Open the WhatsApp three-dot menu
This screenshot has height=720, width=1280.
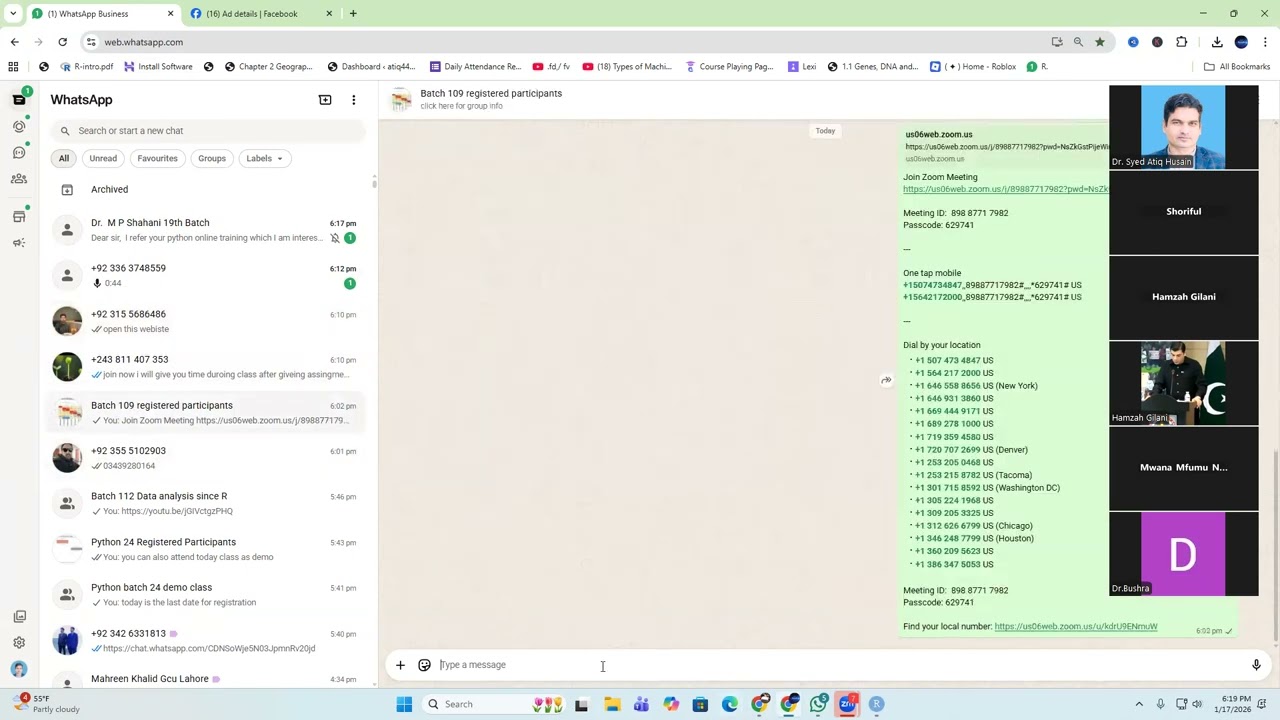point(353,100)
